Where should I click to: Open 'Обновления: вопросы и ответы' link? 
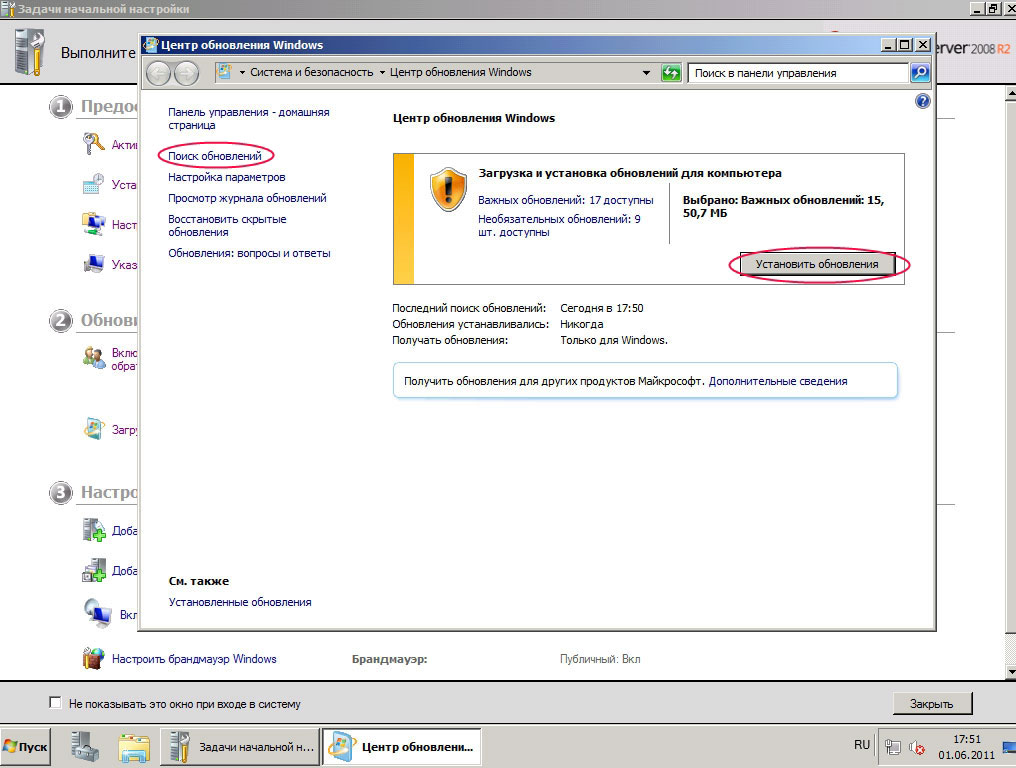point(249,253)
